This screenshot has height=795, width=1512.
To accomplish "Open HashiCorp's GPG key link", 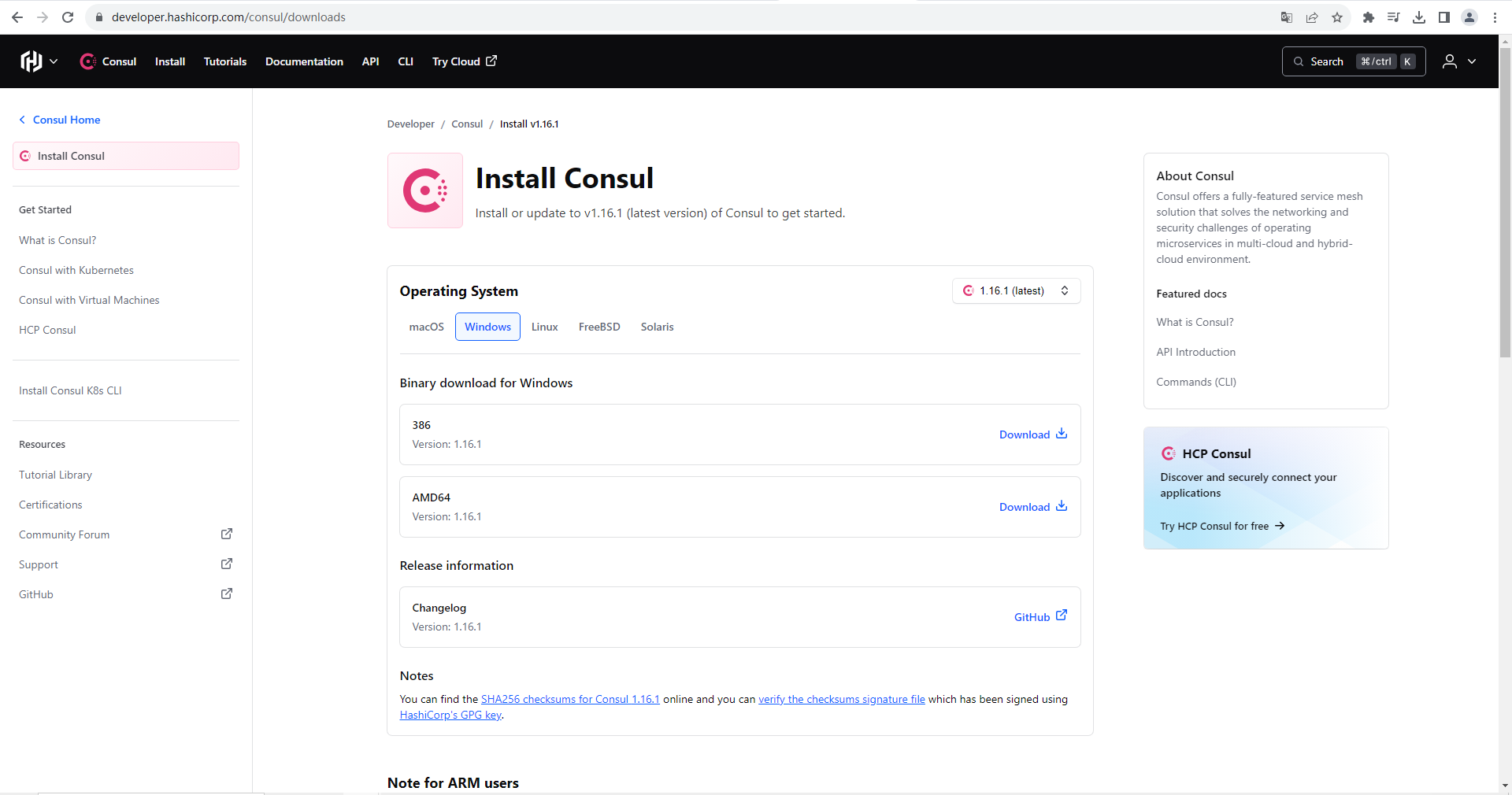I will [x=450, y=715].
